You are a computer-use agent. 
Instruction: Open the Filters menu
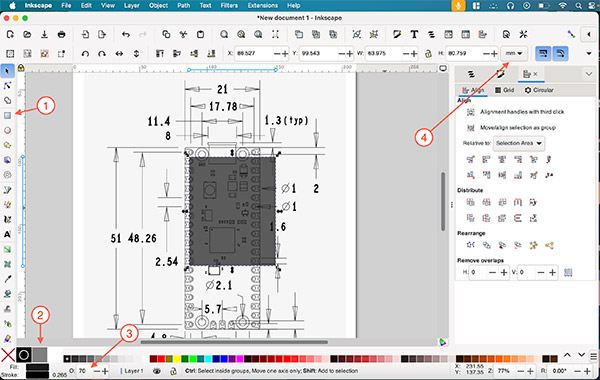tap(229, 5)
